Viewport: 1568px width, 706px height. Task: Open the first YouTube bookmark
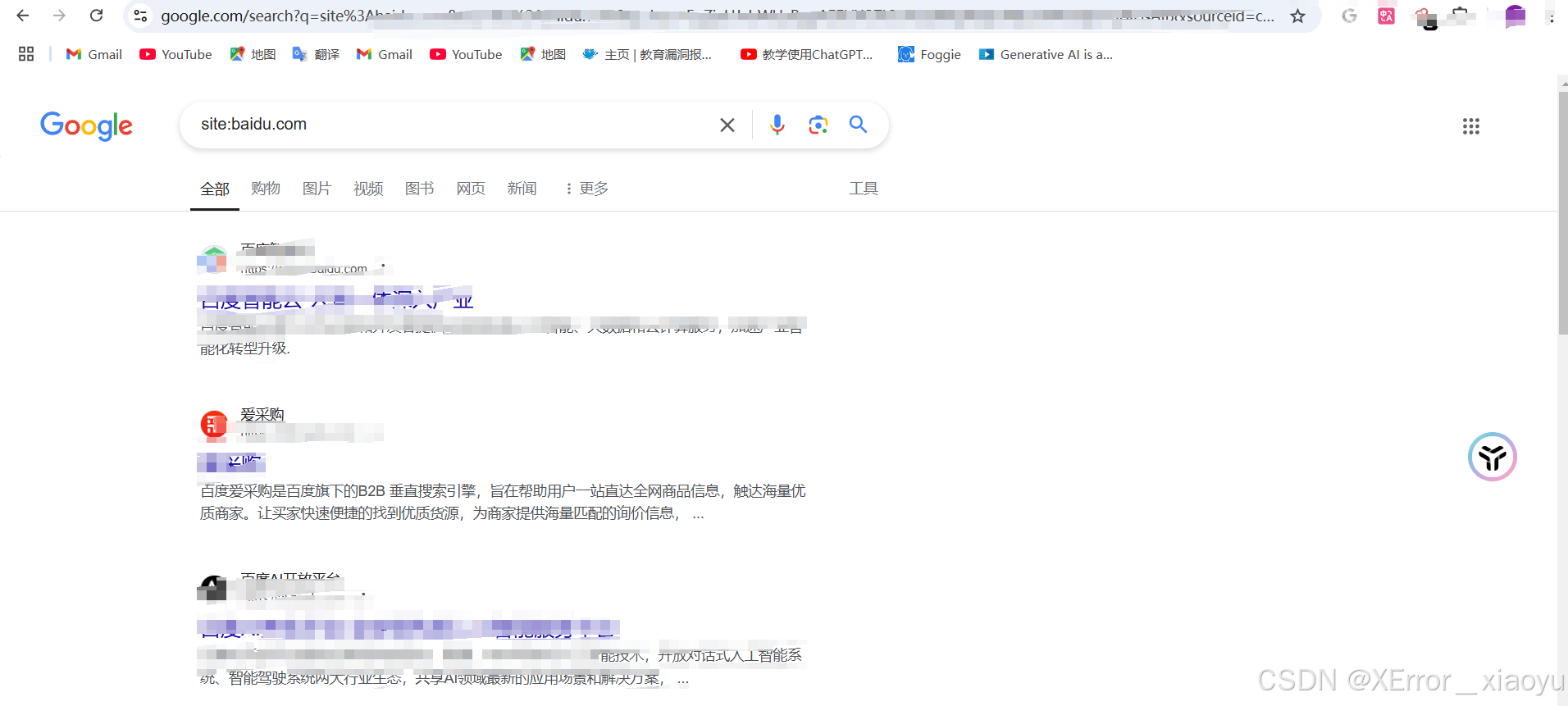pyautogui.click(x=175, y=54)
